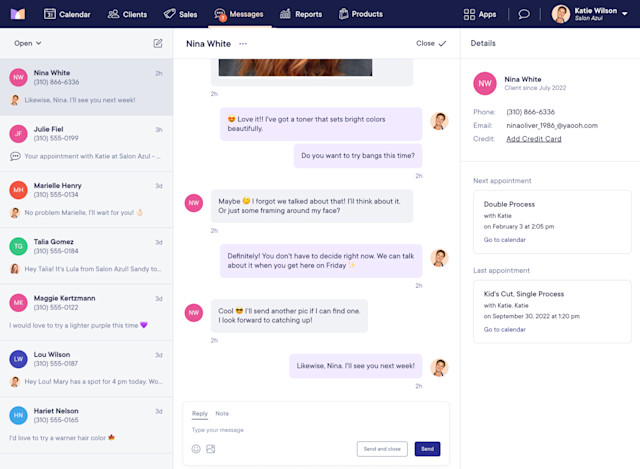Screen dimensions: 640x469
Task: Open the Messages nav item
Action: coord(239,14)
